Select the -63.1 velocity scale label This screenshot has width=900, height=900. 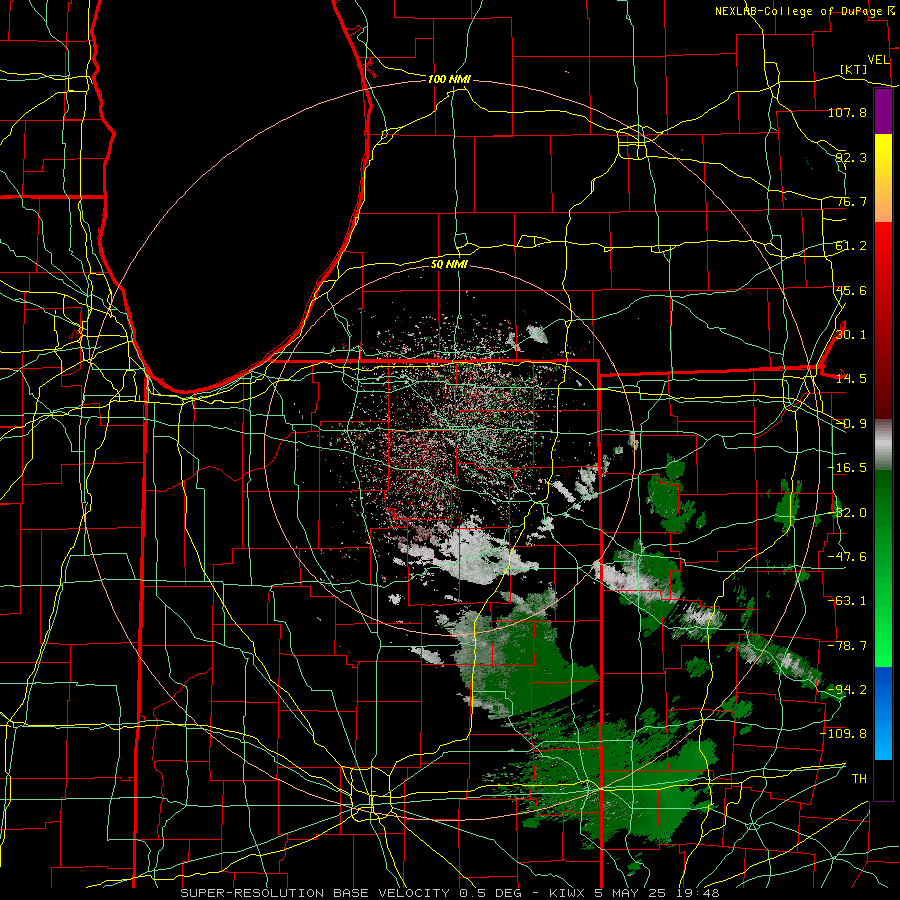(x=847, y=601)
